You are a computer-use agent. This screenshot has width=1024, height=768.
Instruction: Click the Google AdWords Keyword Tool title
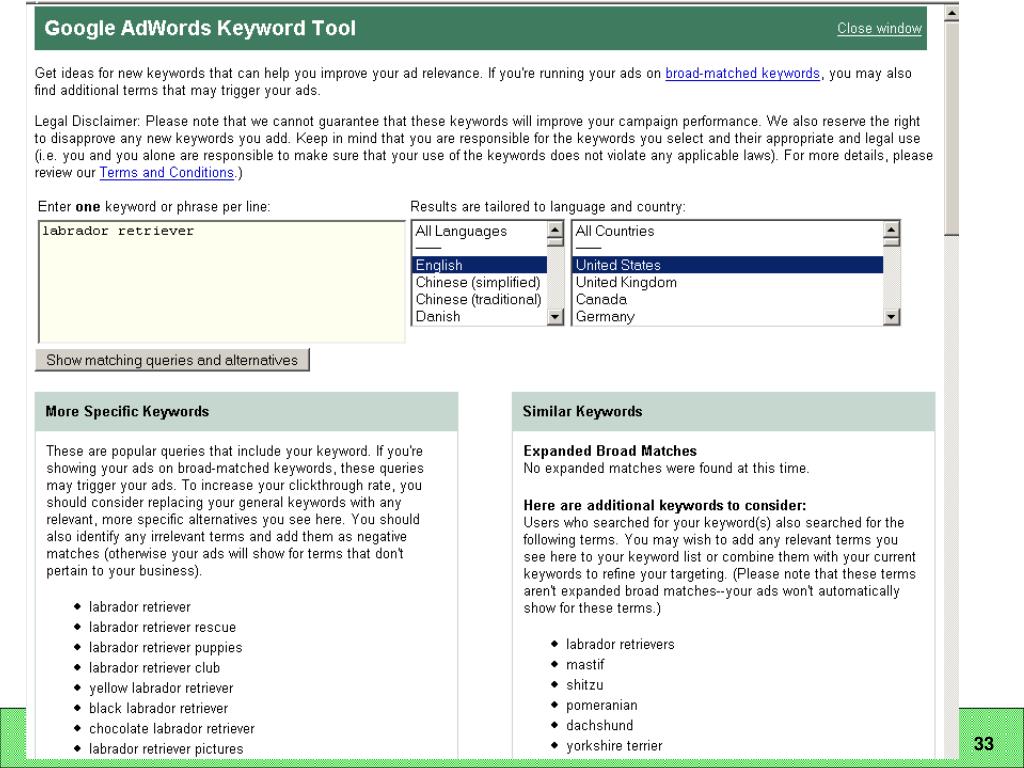click(x=200, y=28)
